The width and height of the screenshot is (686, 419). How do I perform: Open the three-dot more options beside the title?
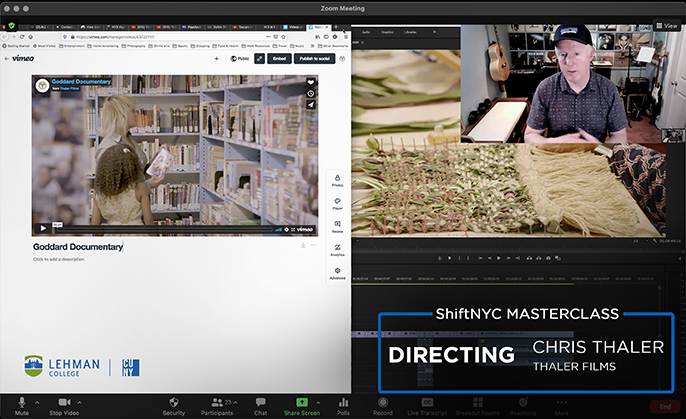pyautogui.click(x=314, y=245)
